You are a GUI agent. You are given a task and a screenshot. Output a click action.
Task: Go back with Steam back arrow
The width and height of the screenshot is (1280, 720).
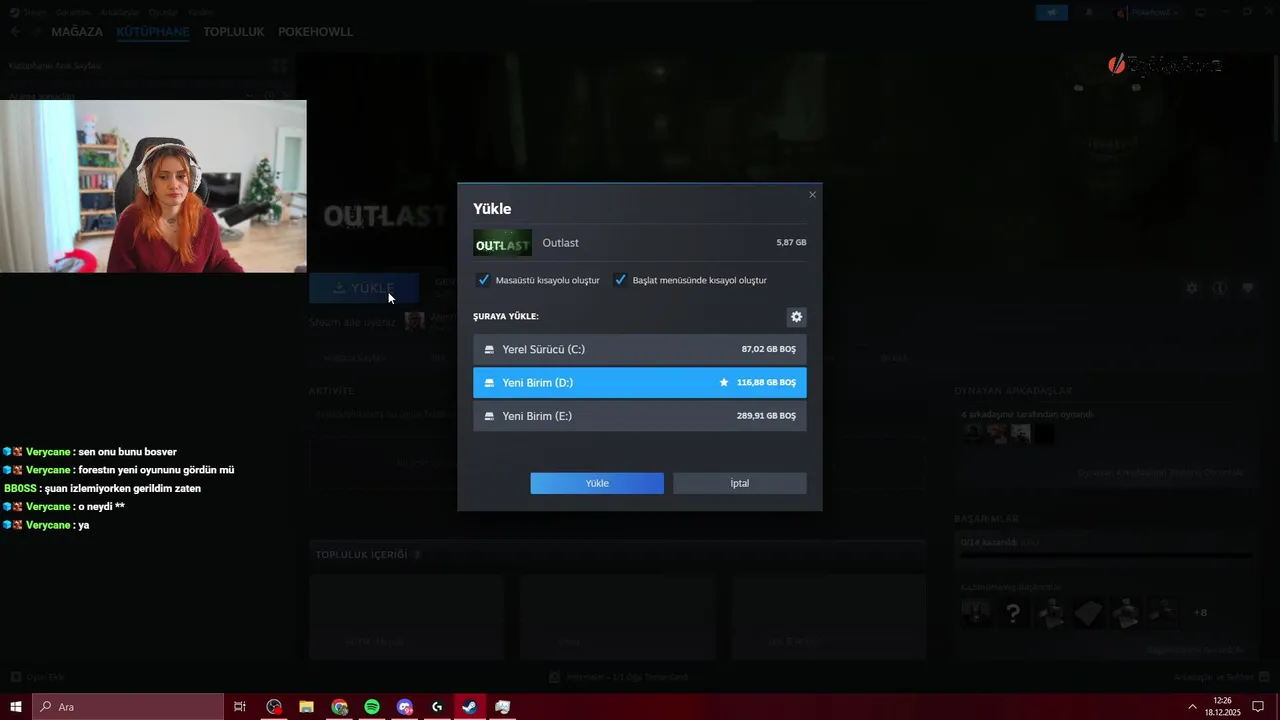(15, 32)
